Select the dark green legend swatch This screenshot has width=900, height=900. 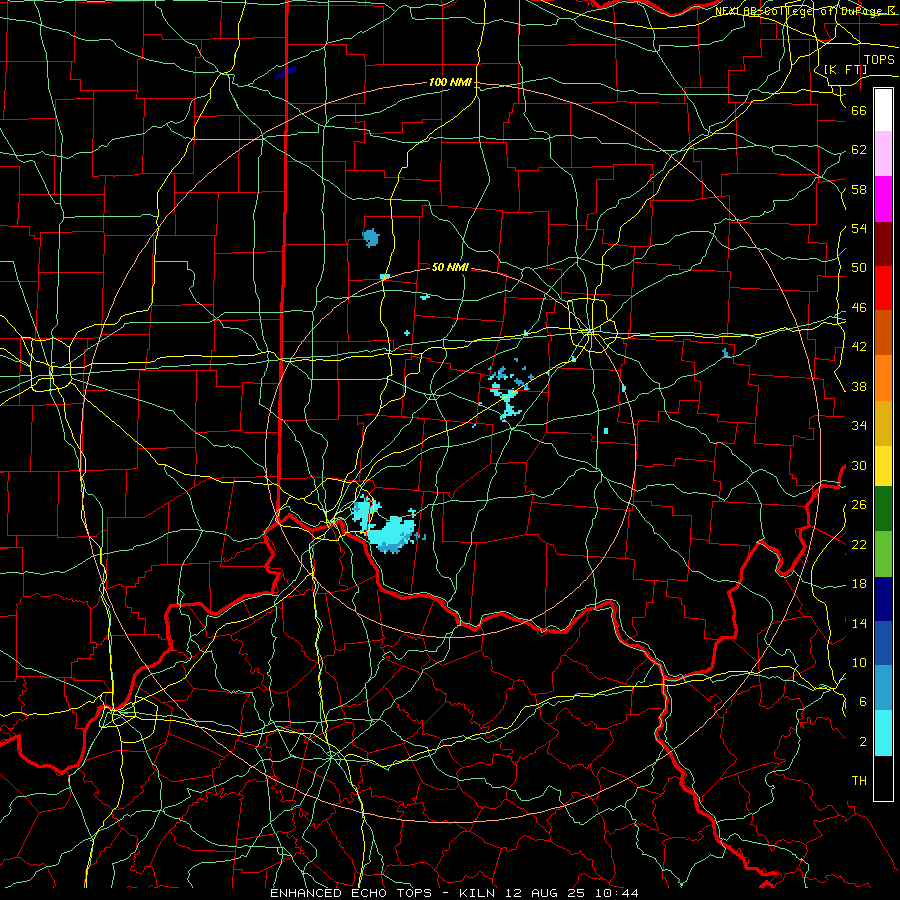click(883, 509)
